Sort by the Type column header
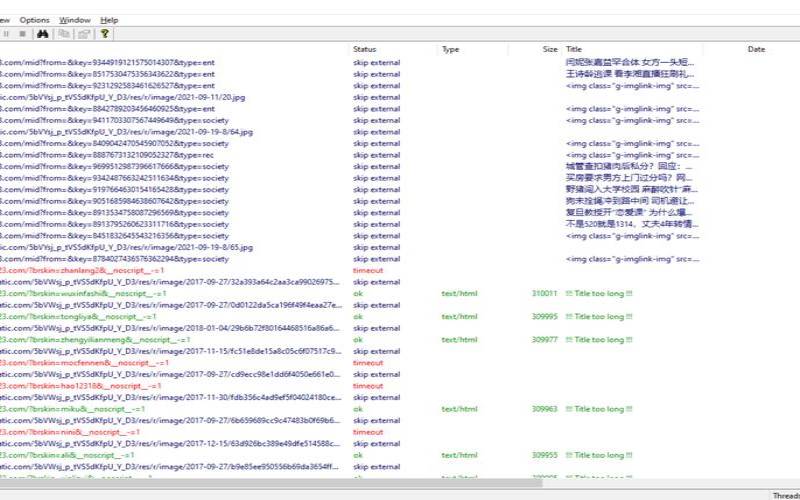The width and height of the screenshot is (800, 500). click(451, 49)
